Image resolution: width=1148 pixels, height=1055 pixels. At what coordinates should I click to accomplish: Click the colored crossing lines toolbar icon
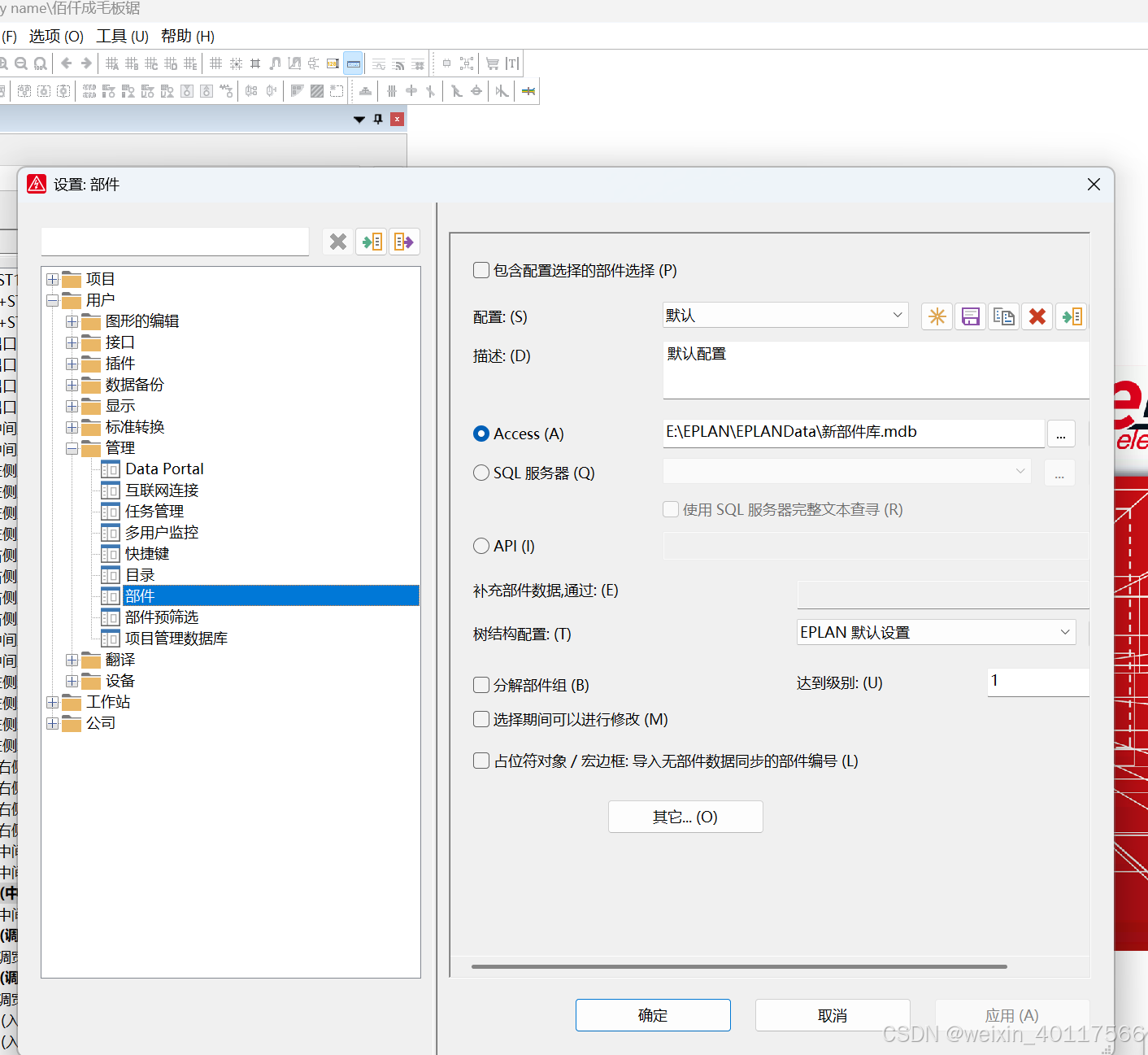528,91
